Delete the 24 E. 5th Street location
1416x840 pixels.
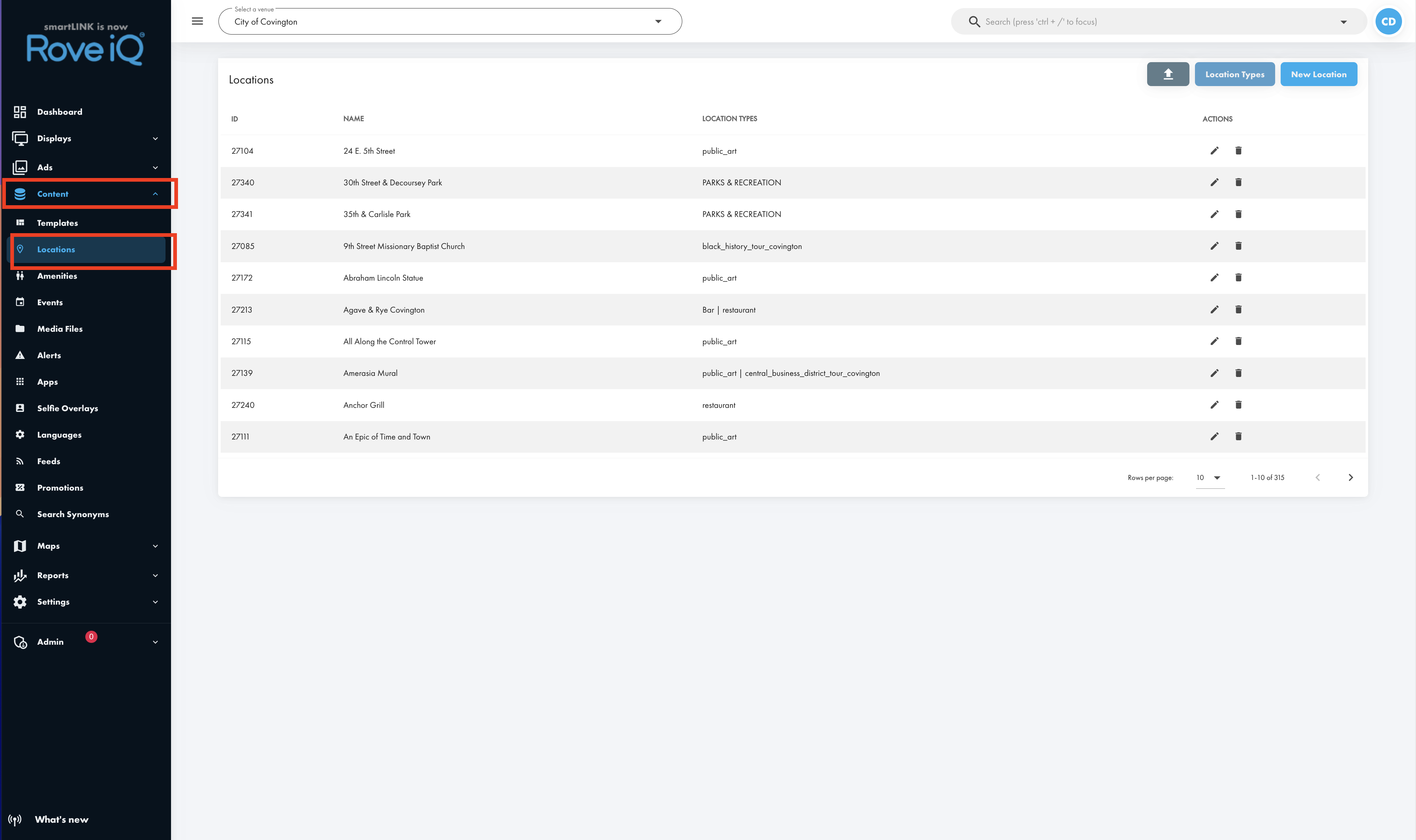click(x=1238, y=150)
